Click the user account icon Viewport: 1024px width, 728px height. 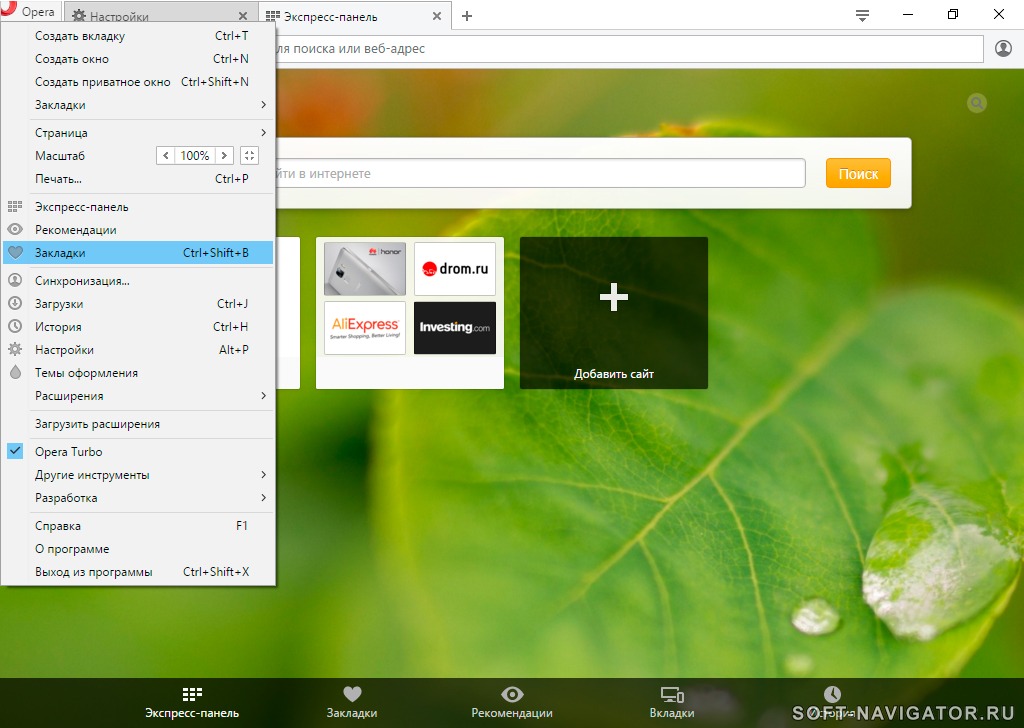pos(1003,48)
